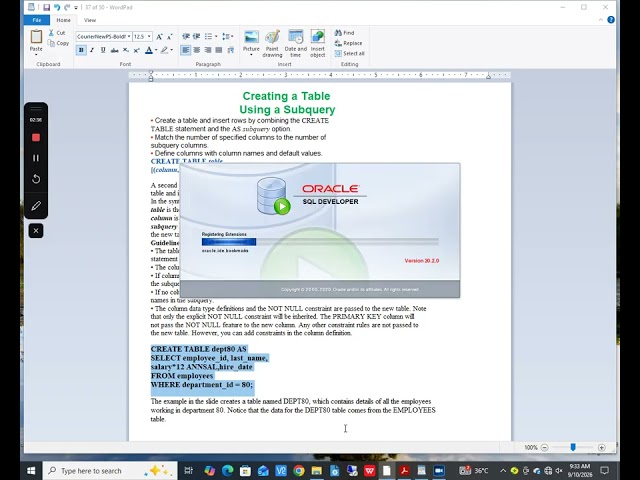The height and width of the screenshot is (480, 640).
Task: Increase paragraph indent
Action: coord(196,36)
